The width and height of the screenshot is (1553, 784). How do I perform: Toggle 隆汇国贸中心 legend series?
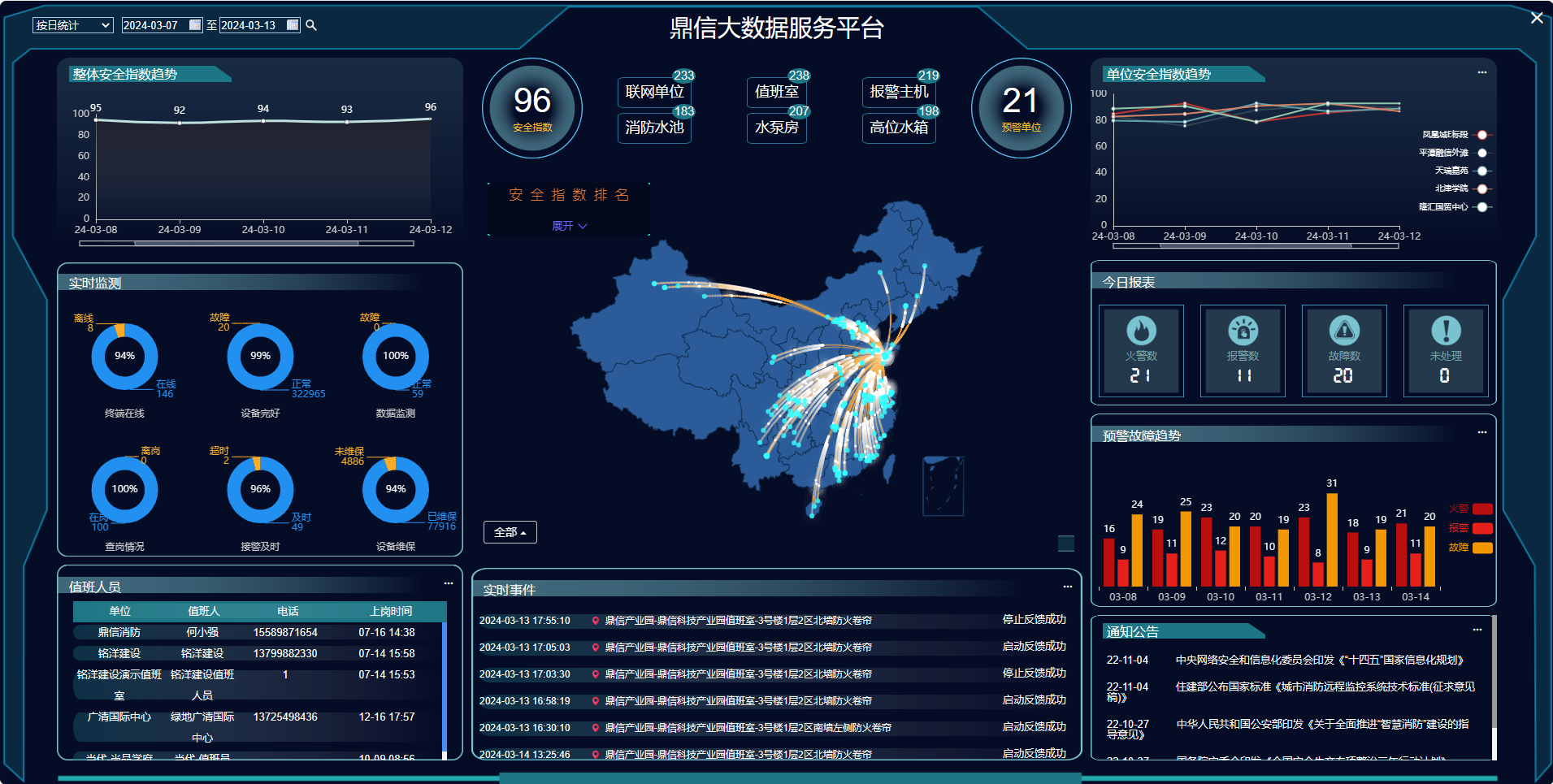click(1481, 207)
